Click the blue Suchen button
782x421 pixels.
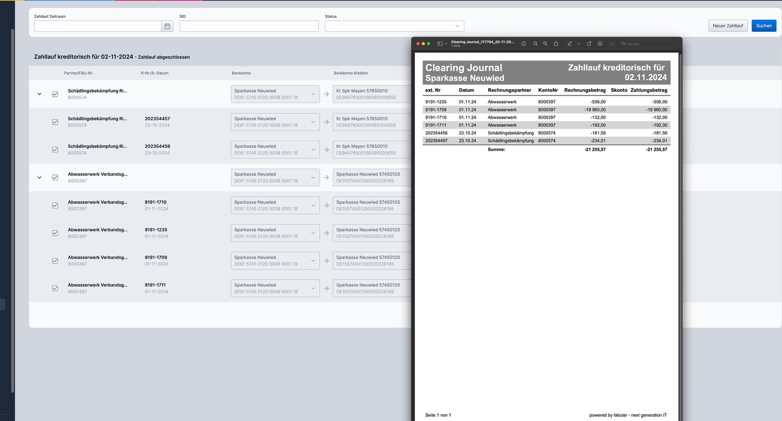(x=764, y=25)
